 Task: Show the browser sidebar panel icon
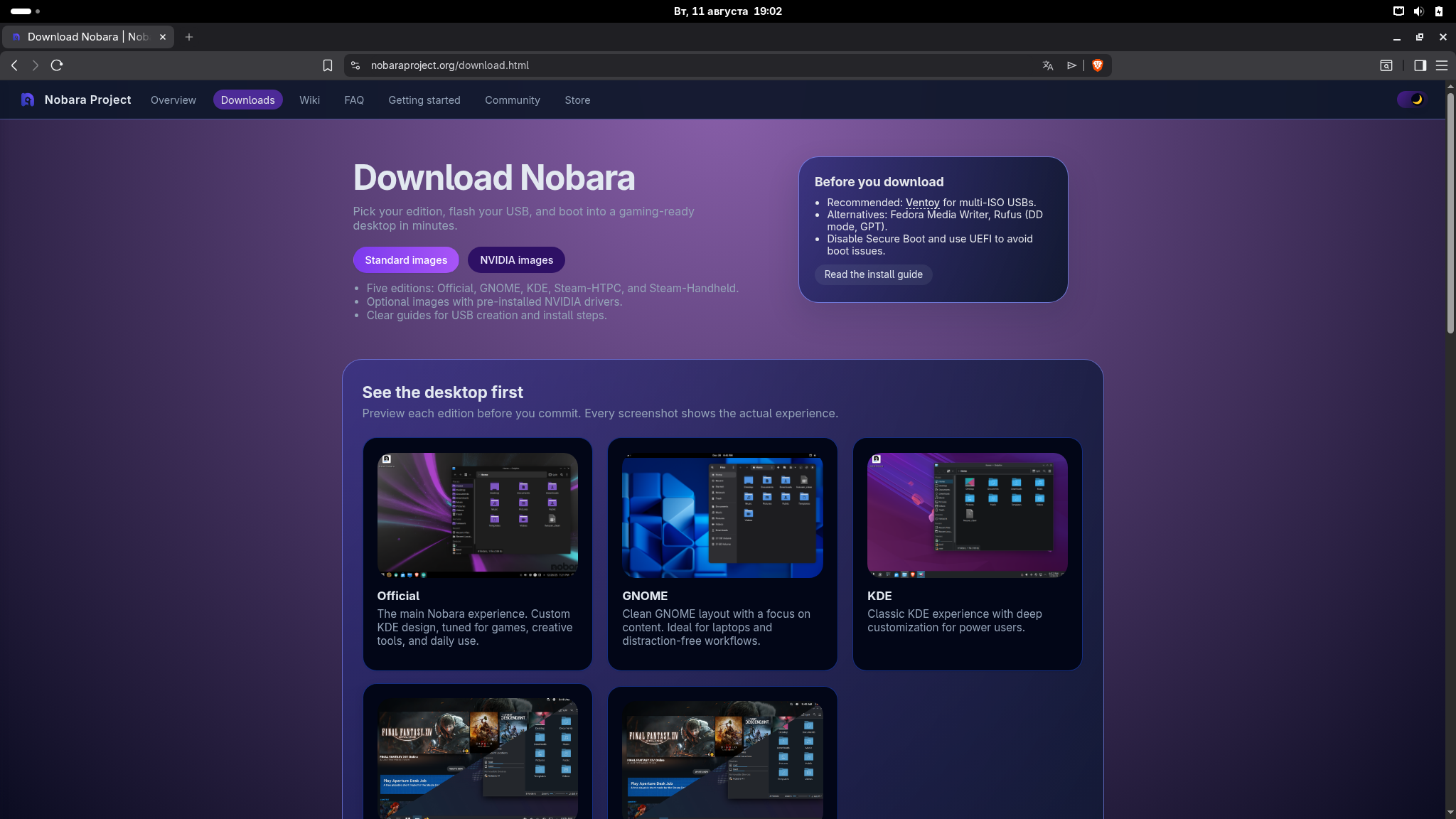pyautogui.click(x=1420, y=65)
